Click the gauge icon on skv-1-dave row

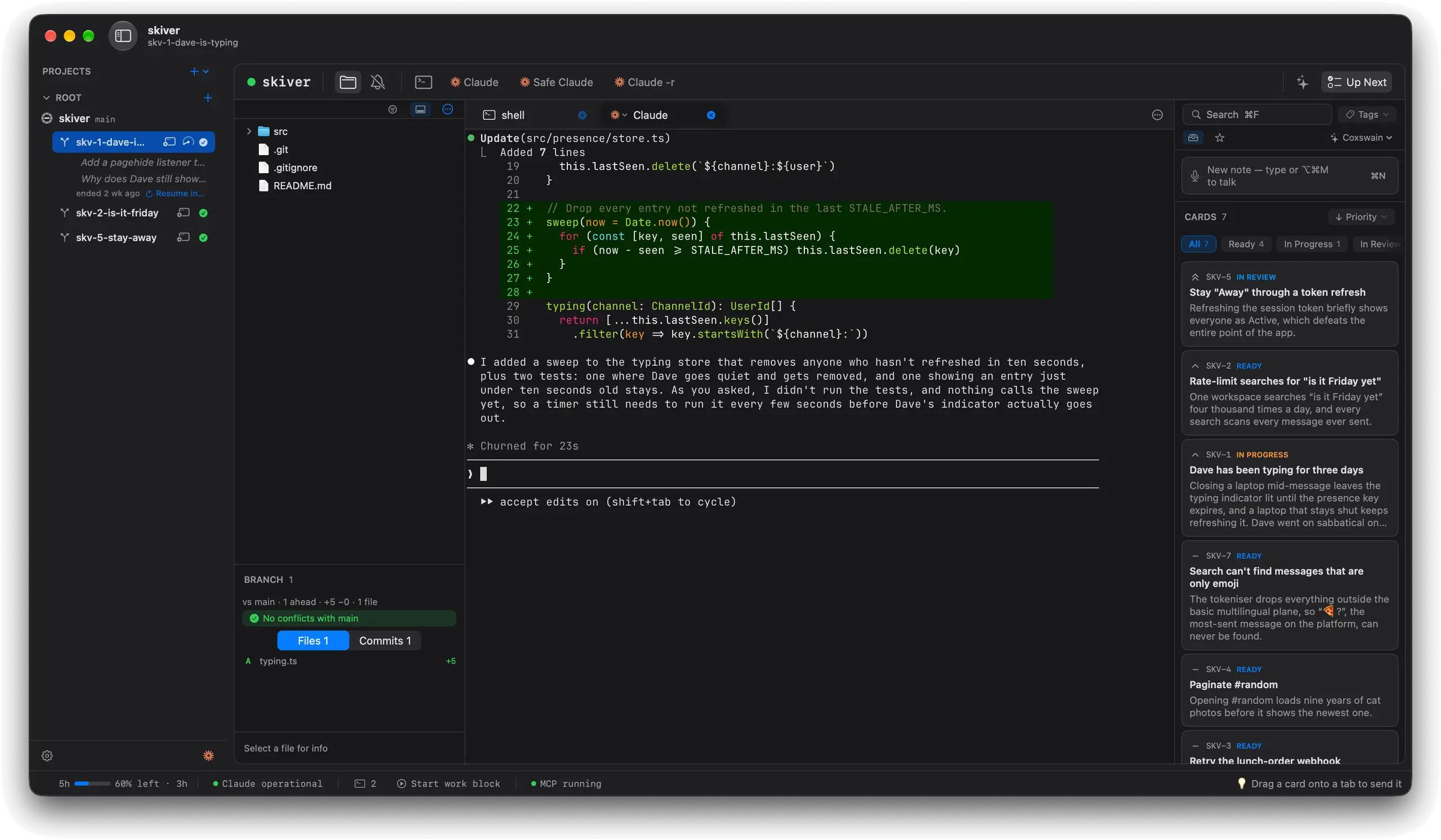click(x=187, y=142)
